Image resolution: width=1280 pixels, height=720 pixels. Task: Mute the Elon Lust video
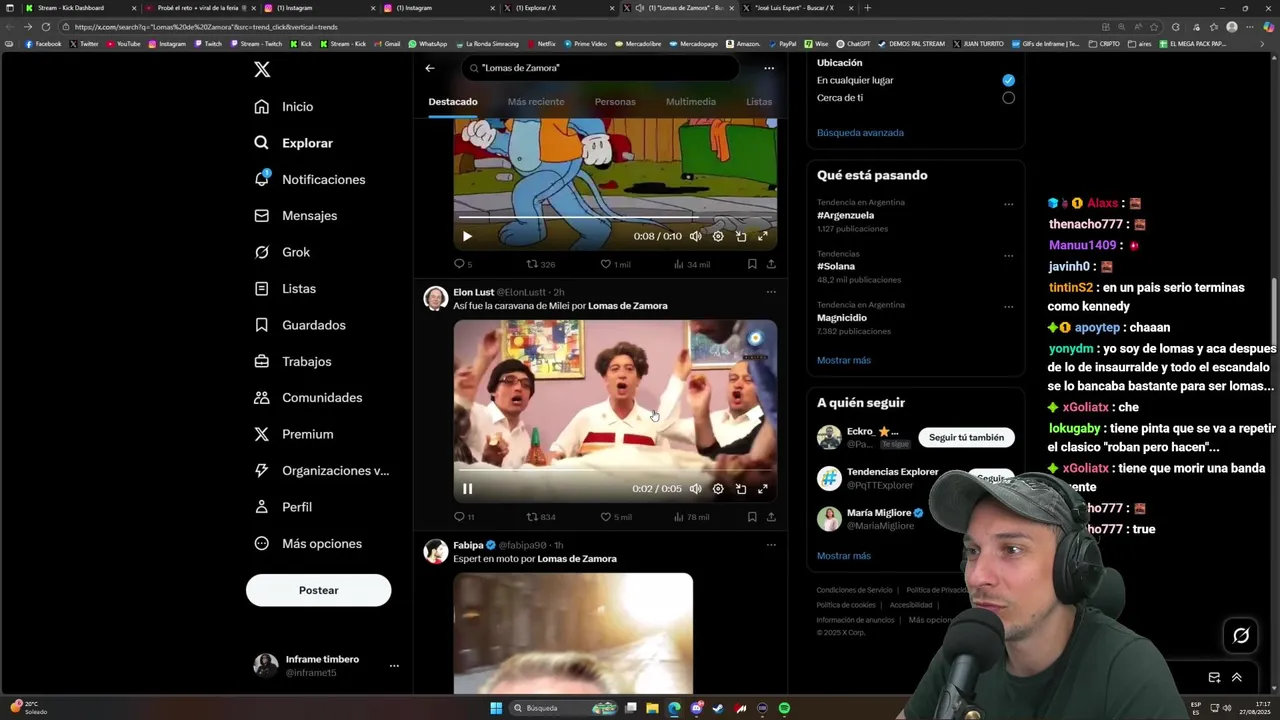(x=696, y=489)
